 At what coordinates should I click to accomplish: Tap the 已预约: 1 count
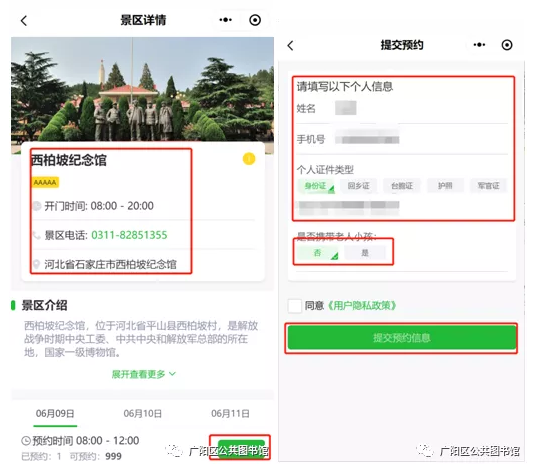point(41,457)
